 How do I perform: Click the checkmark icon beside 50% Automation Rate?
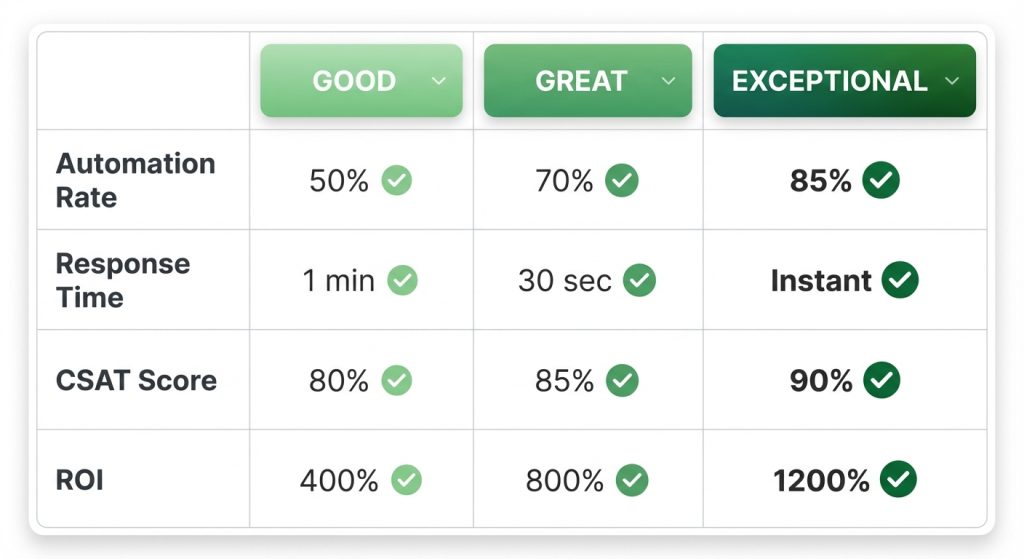pyautogui.click(x=397, y=181)
